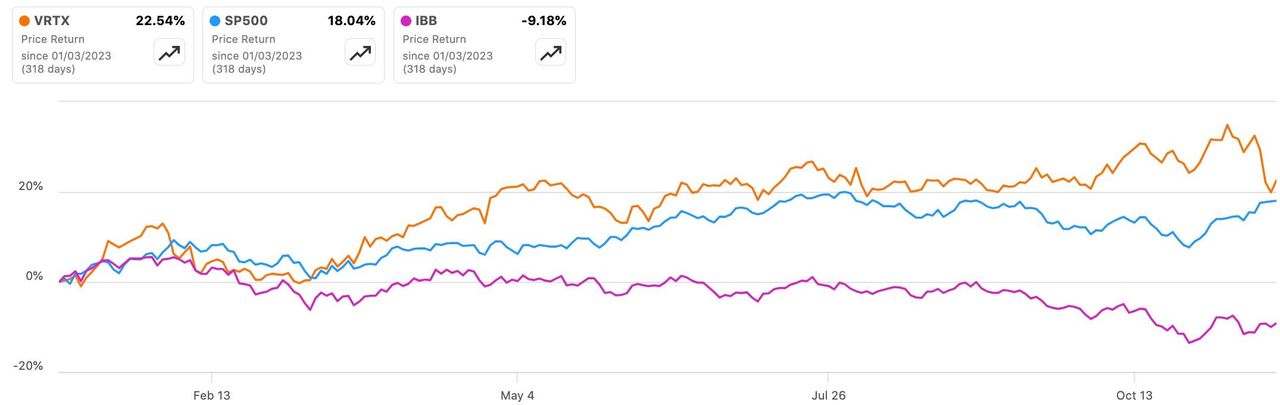The image size is (1280, 405).
Task: Select the VRTX ticker label
Action: point(54,21)
